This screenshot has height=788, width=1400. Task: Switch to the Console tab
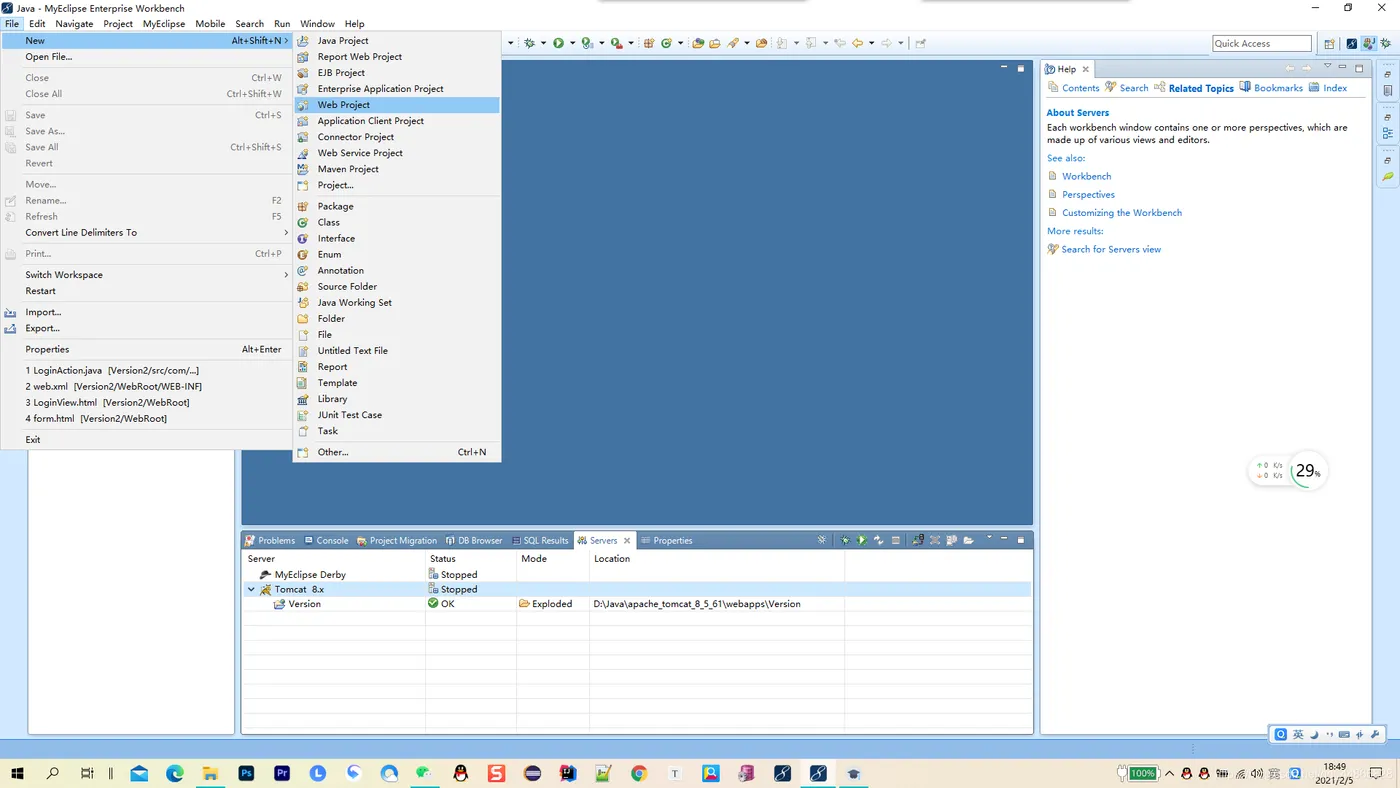[326, 540]
